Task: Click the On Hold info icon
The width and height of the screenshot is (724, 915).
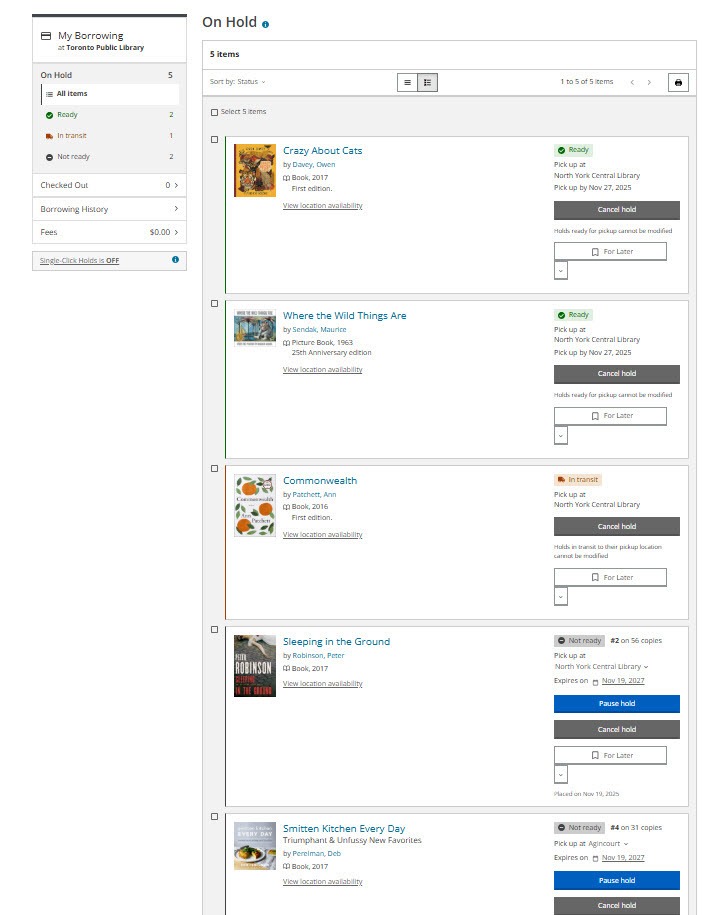Action: click(x=265, y=25)
